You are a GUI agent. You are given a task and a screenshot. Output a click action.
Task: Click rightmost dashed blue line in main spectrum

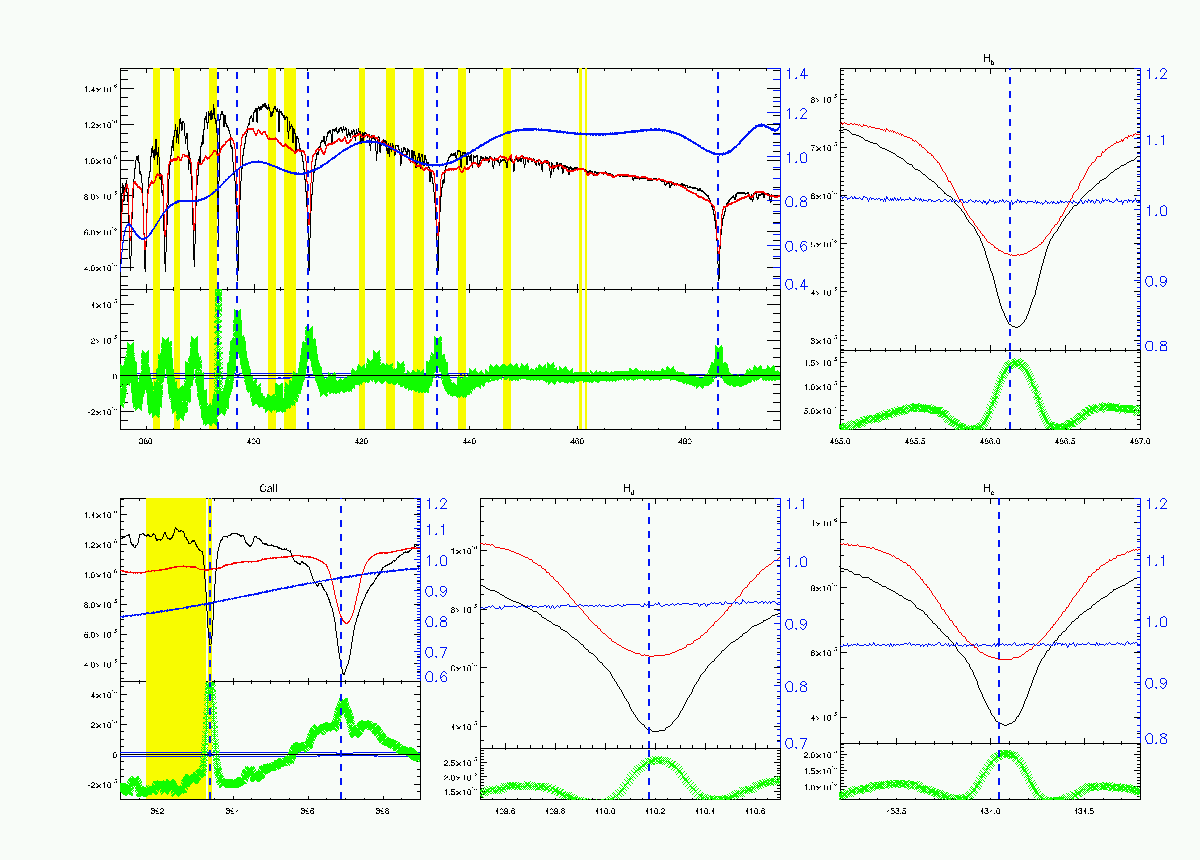click(x=718, y=249)
